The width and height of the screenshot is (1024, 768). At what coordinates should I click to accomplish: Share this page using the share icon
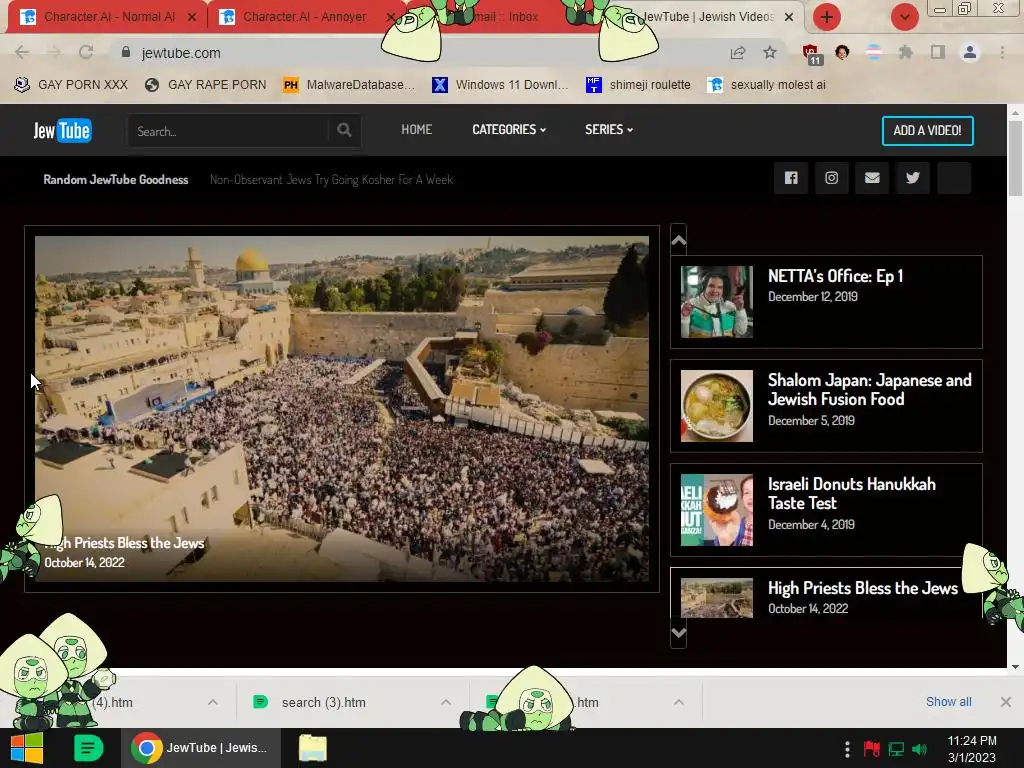(738, 52)
